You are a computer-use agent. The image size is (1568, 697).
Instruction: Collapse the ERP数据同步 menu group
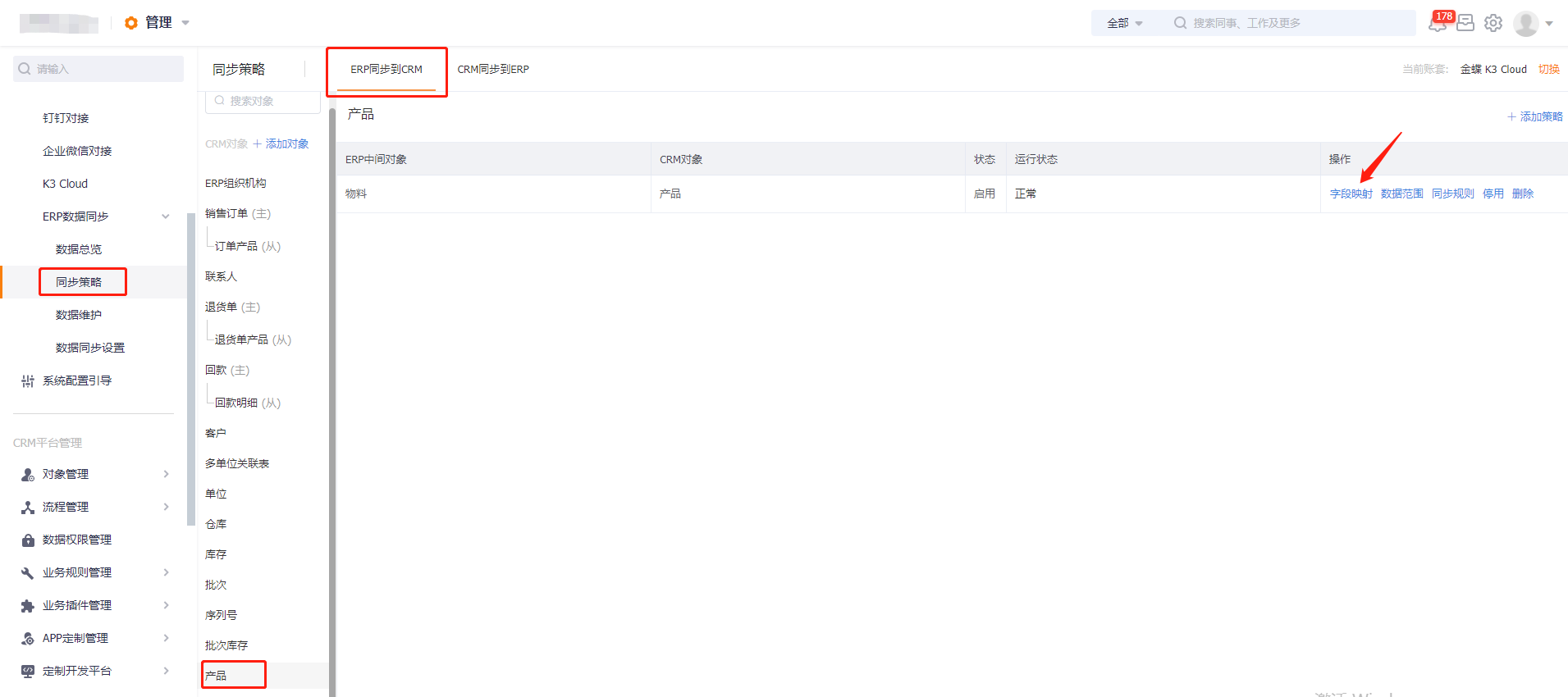[166, 216]
